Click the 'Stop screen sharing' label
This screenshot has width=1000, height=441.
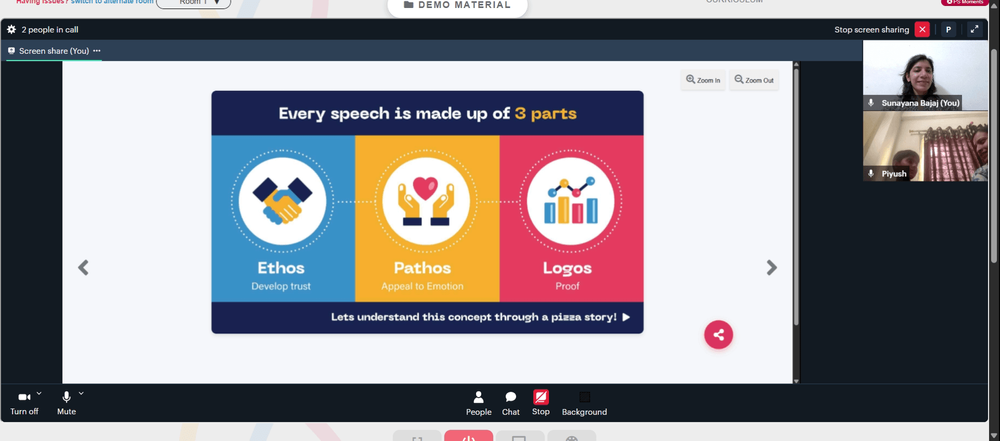coord(872,29)
